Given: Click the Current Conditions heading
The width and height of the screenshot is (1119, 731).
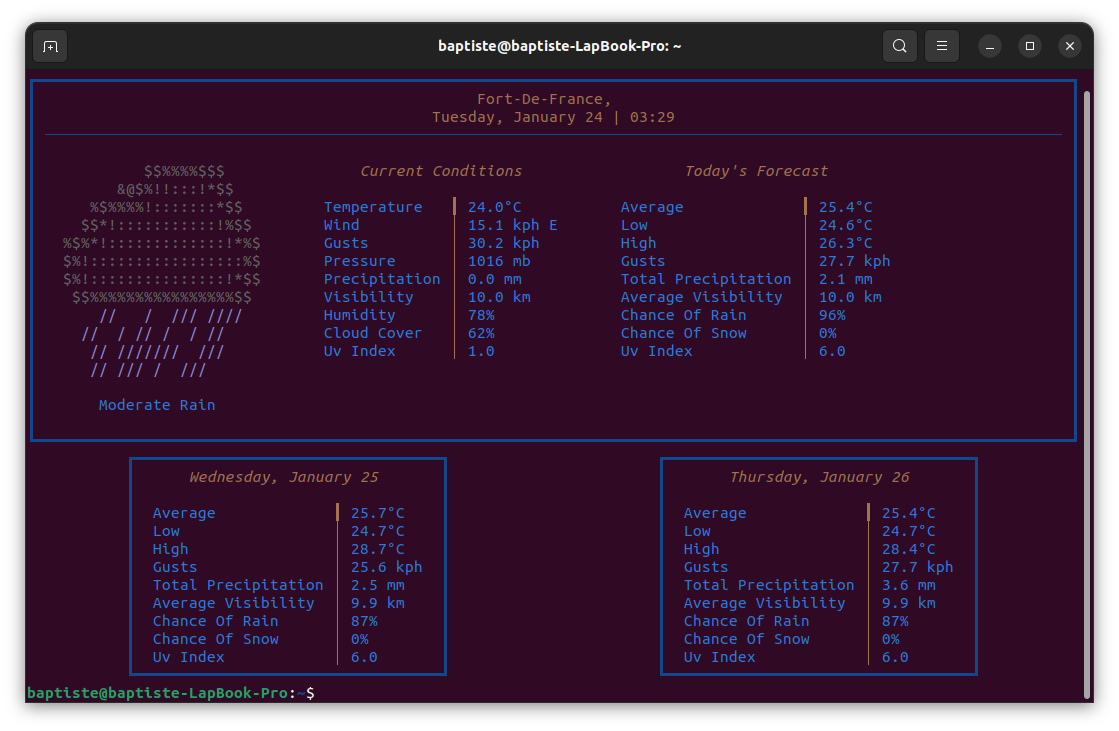Looking at the screenshot, I should (x=441, y=171).
